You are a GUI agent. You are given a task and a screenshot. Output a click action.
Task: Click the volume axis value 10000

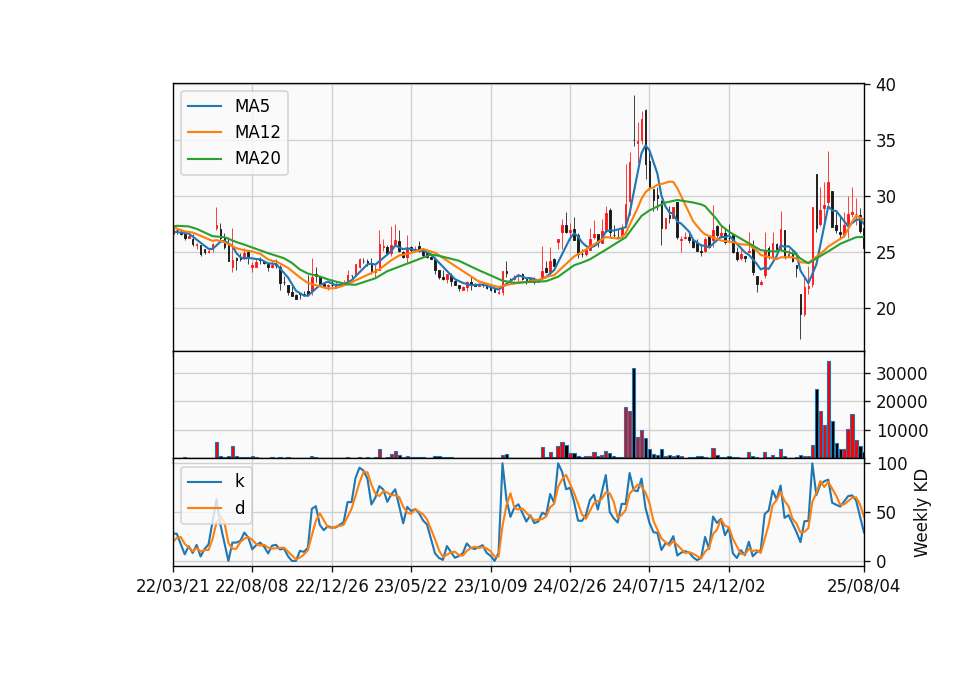click(x=902, y=431)
